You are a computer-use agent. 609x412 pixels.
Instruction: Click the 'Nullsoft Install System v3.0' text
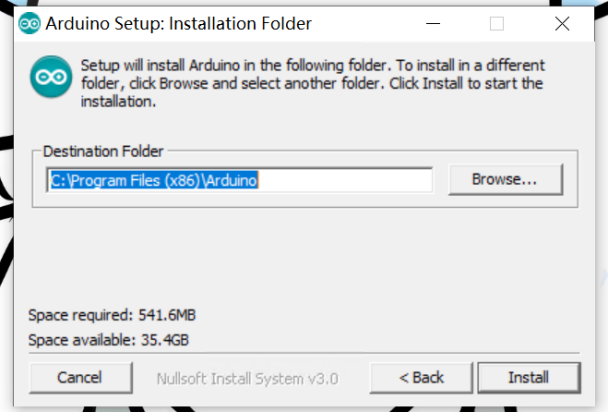click(x=247, y=379)
